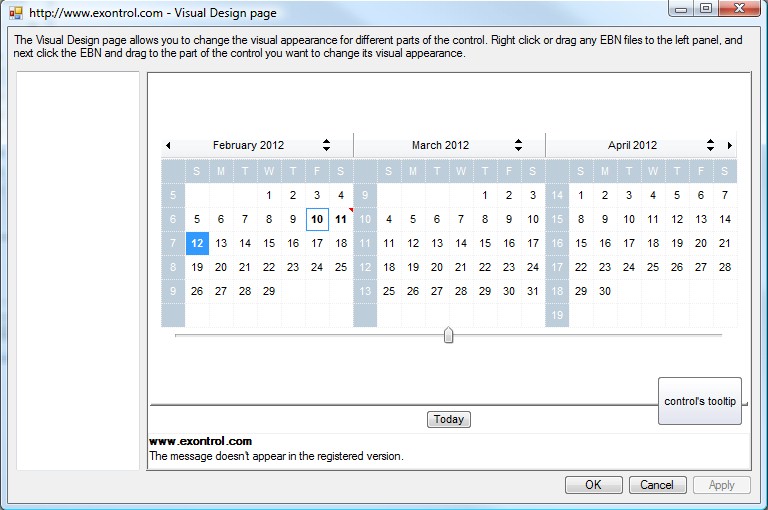Click the March 2012 year spinner arrows
768x510 pixels.
(x=518, y=145)
